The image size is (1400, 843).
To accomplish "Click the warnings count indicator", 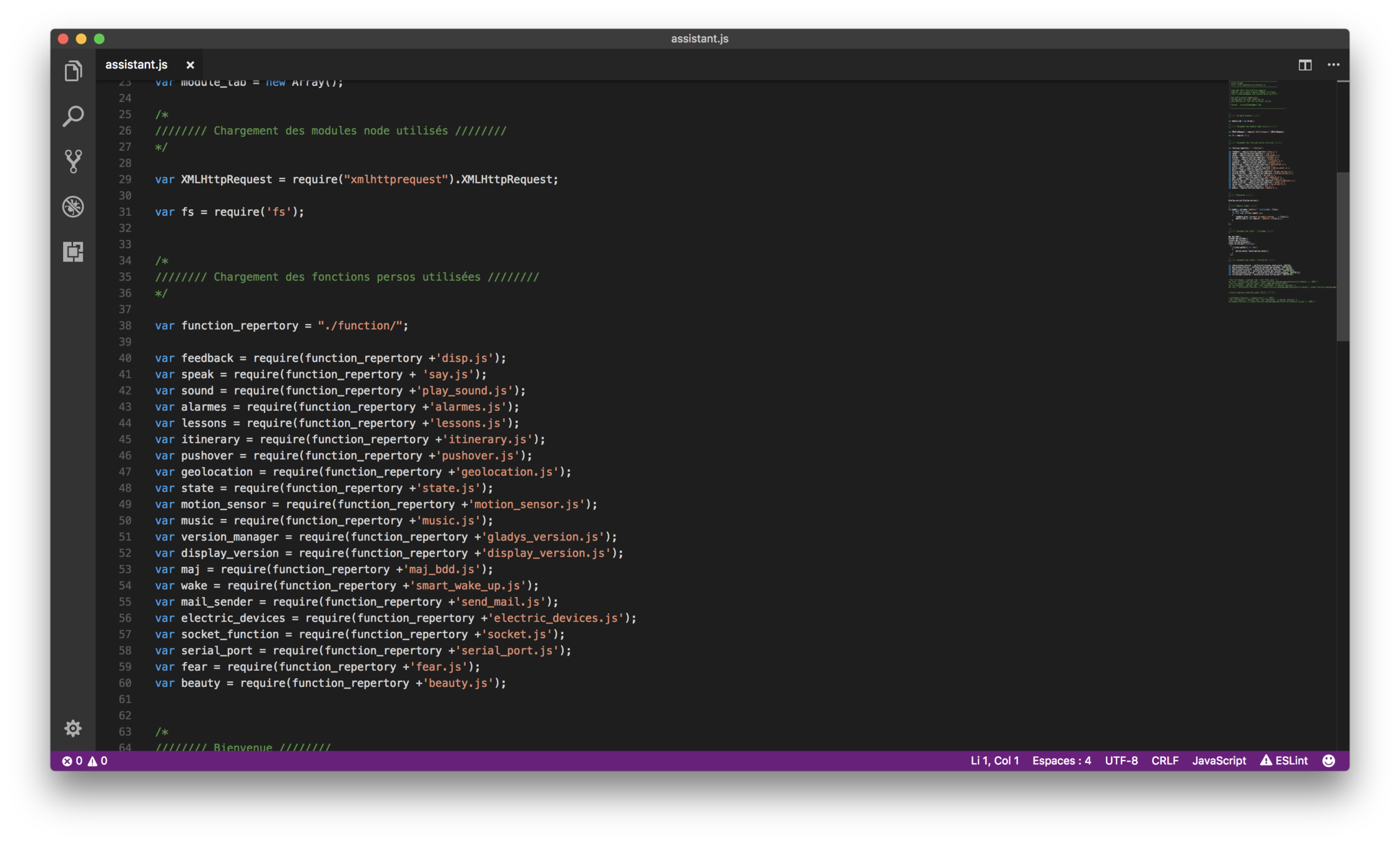I will click(x=98, y=761).
